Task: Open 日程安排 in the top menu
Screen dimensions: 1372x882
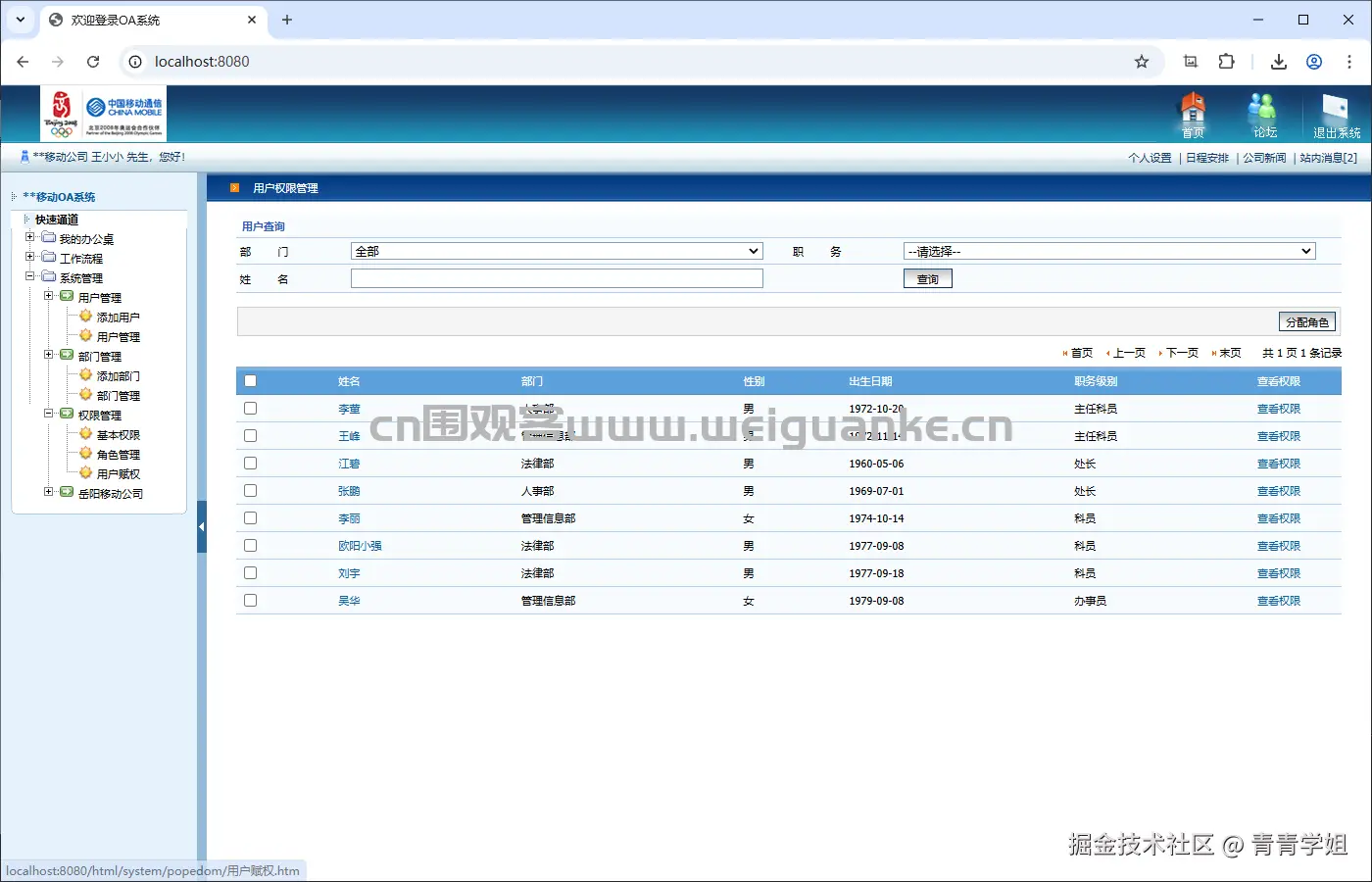Action: (1207, 158)
